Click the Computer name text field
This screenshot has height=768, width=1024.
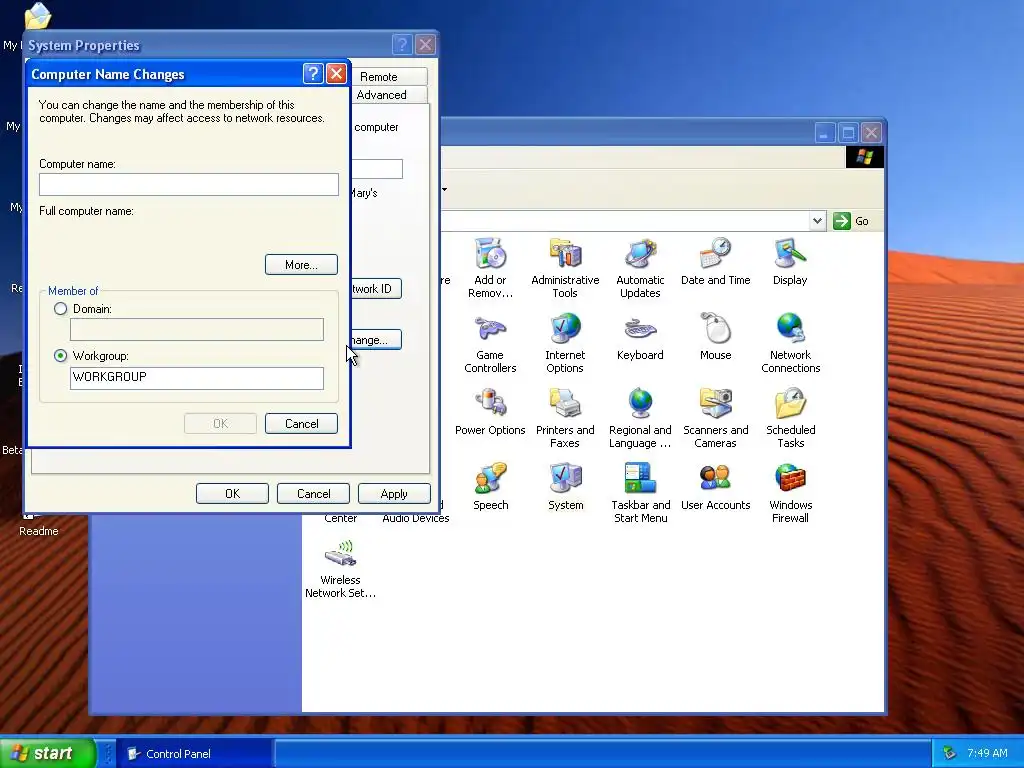189,184
